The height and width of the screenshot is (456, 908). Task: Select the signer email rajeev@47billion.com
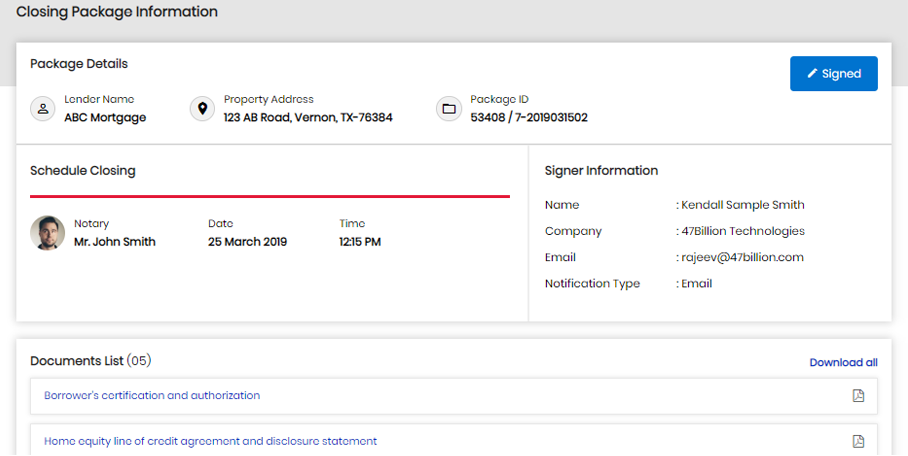[742, 257]
